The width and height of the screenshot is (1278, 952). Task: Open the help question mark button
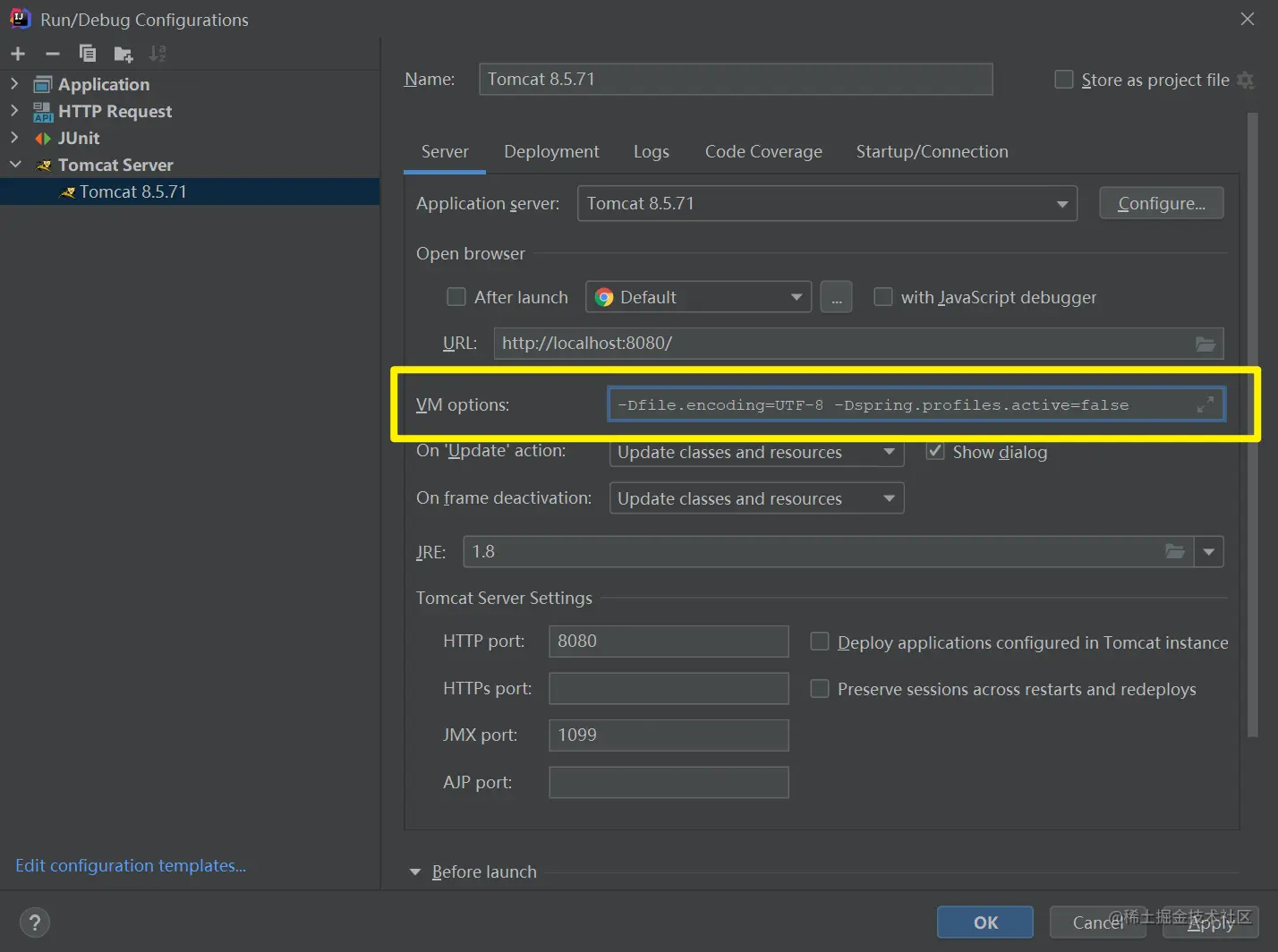coord(35,922)
